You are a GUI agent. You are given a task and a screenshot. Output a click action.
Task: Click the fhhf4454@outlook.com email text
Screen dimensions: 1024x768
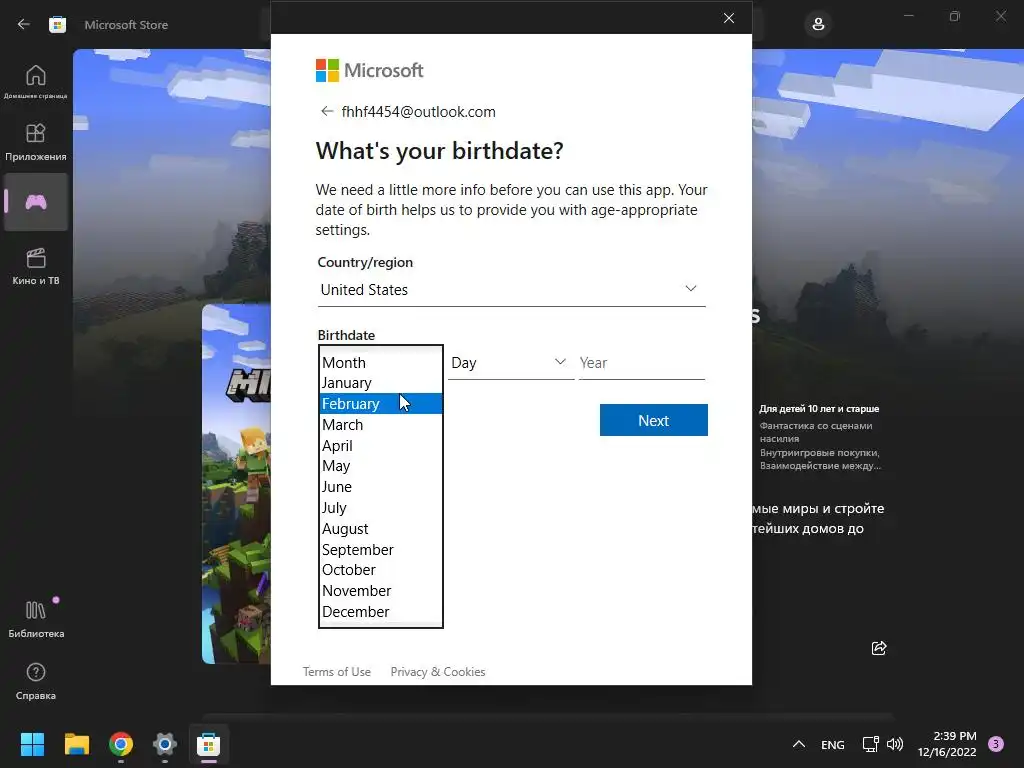click(418, 112)
